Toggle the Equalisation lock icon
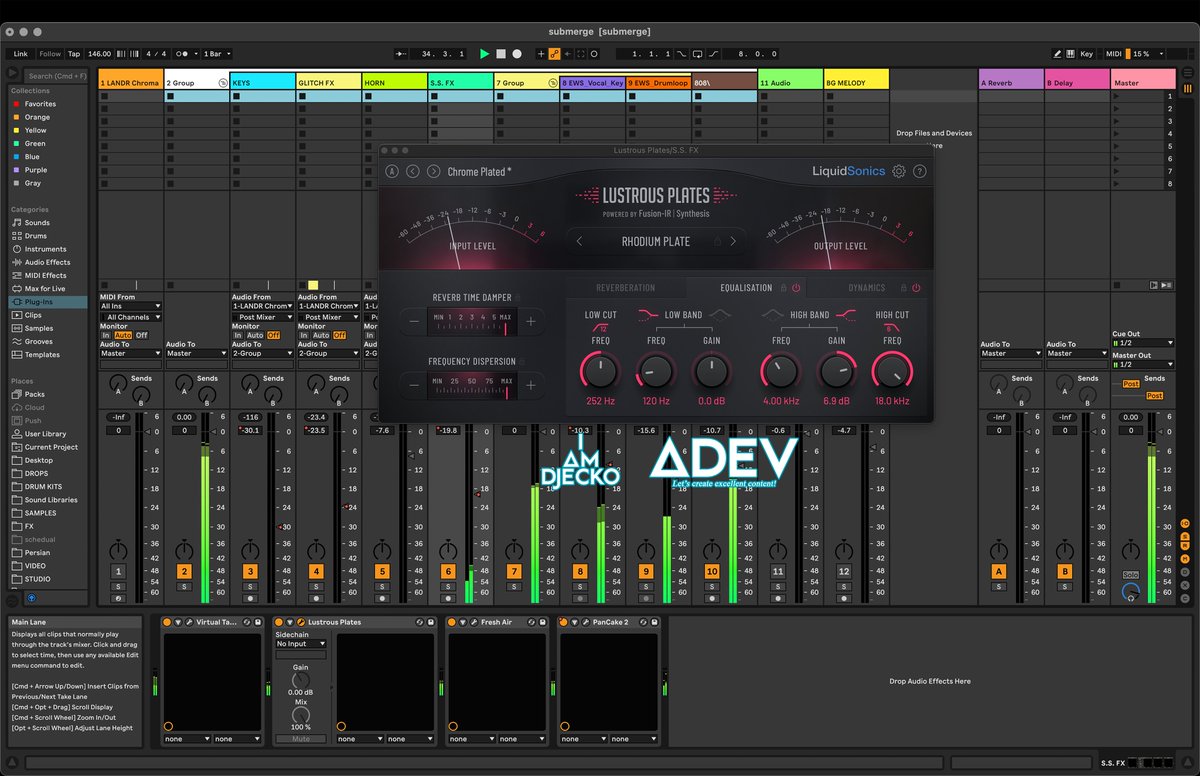The width and height of the screenshot is (1200, 776). pos(783,288)
